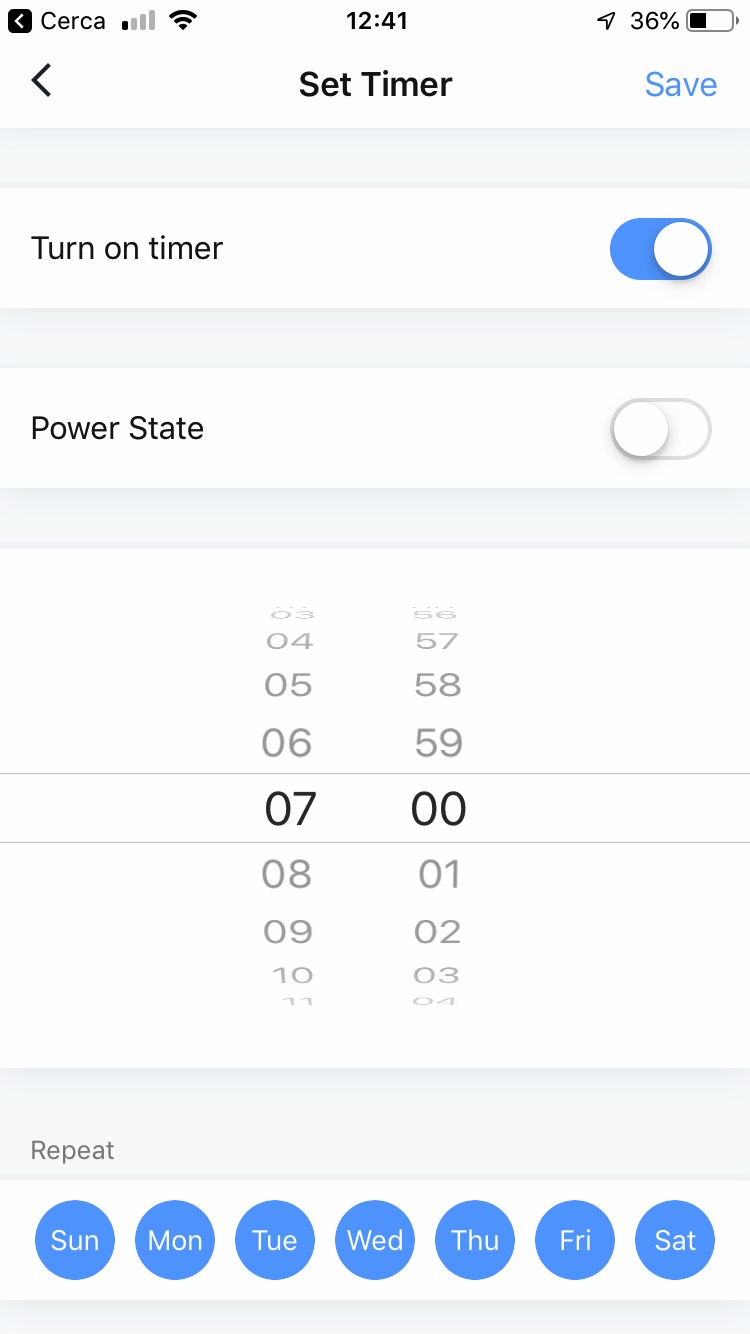Enable the Power State switch
This screenshot has width=750, height=1334.
tap(660, 429)
